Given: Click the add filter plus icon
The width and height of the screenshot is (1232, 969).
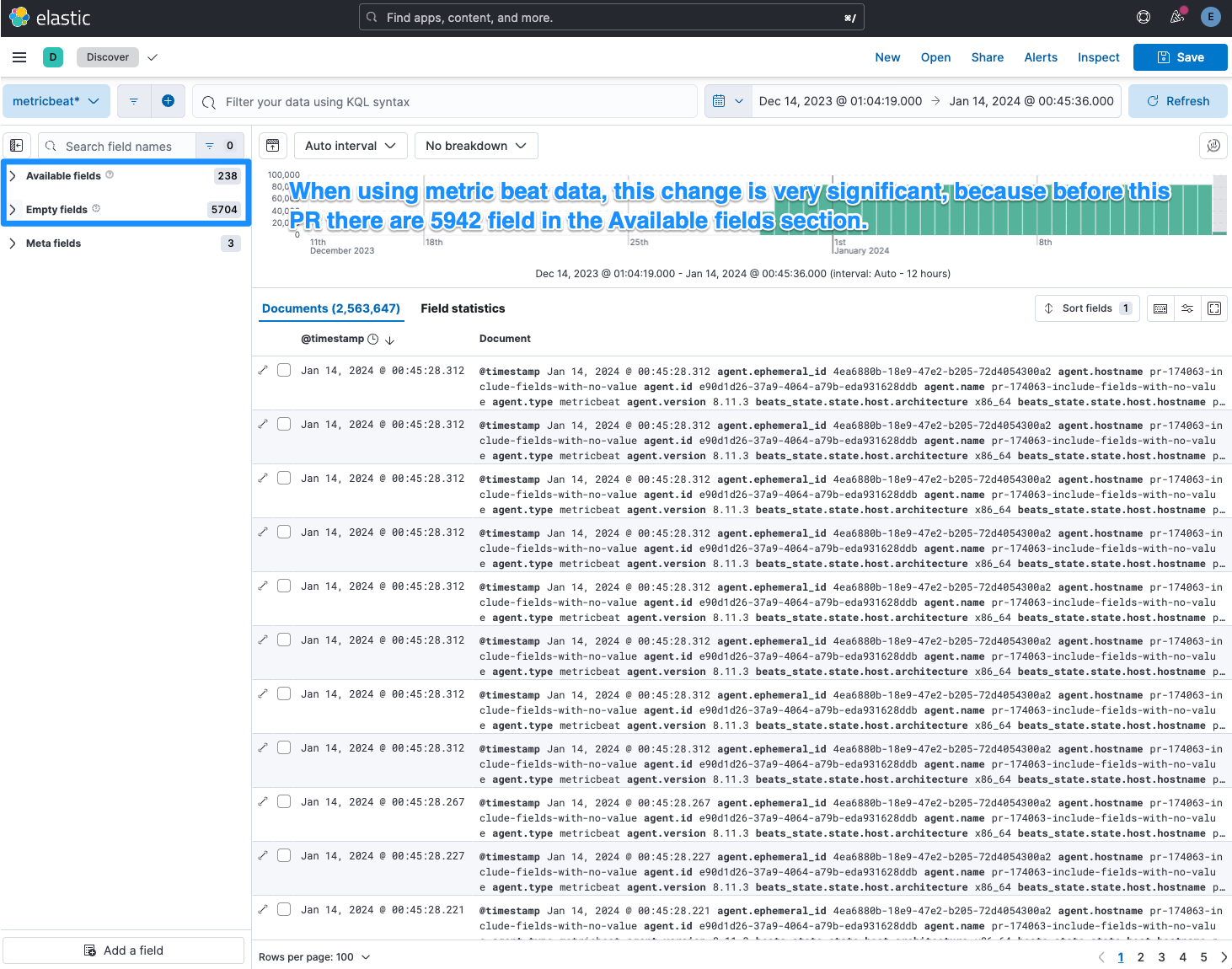Looking at the screenshot, I should click(x=168, y=101).
